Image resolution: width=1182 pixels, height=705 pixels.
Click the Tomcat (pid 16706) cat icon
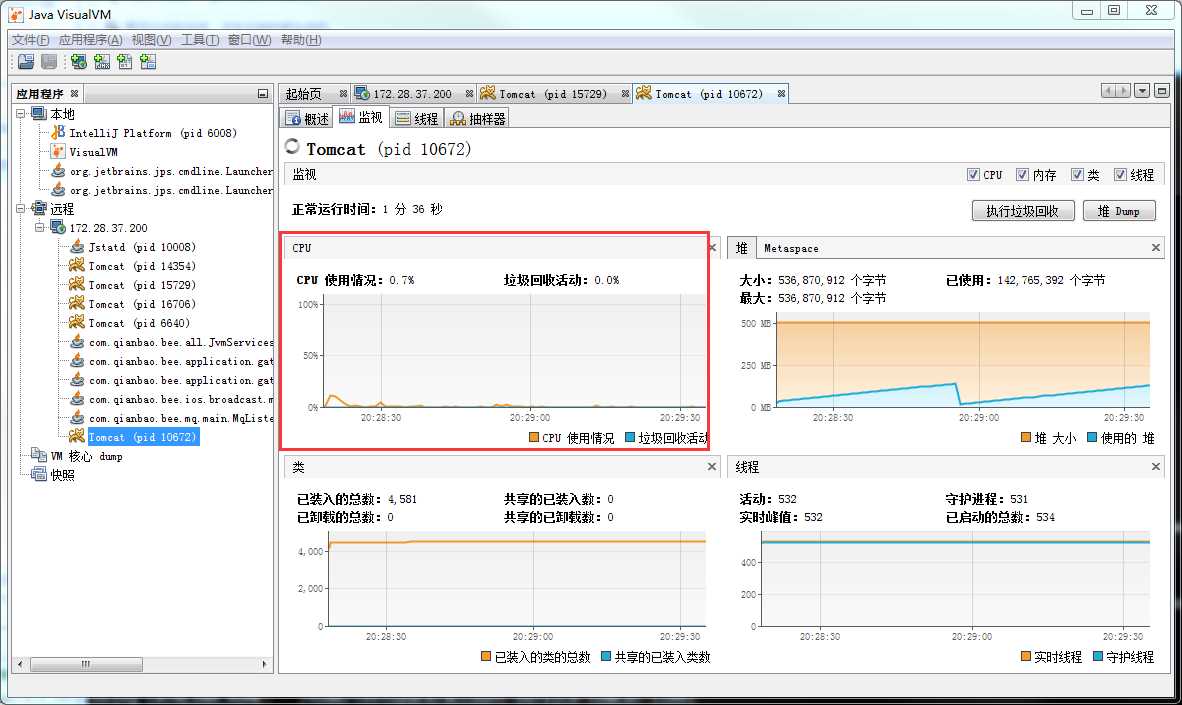[x=77, y=304]
